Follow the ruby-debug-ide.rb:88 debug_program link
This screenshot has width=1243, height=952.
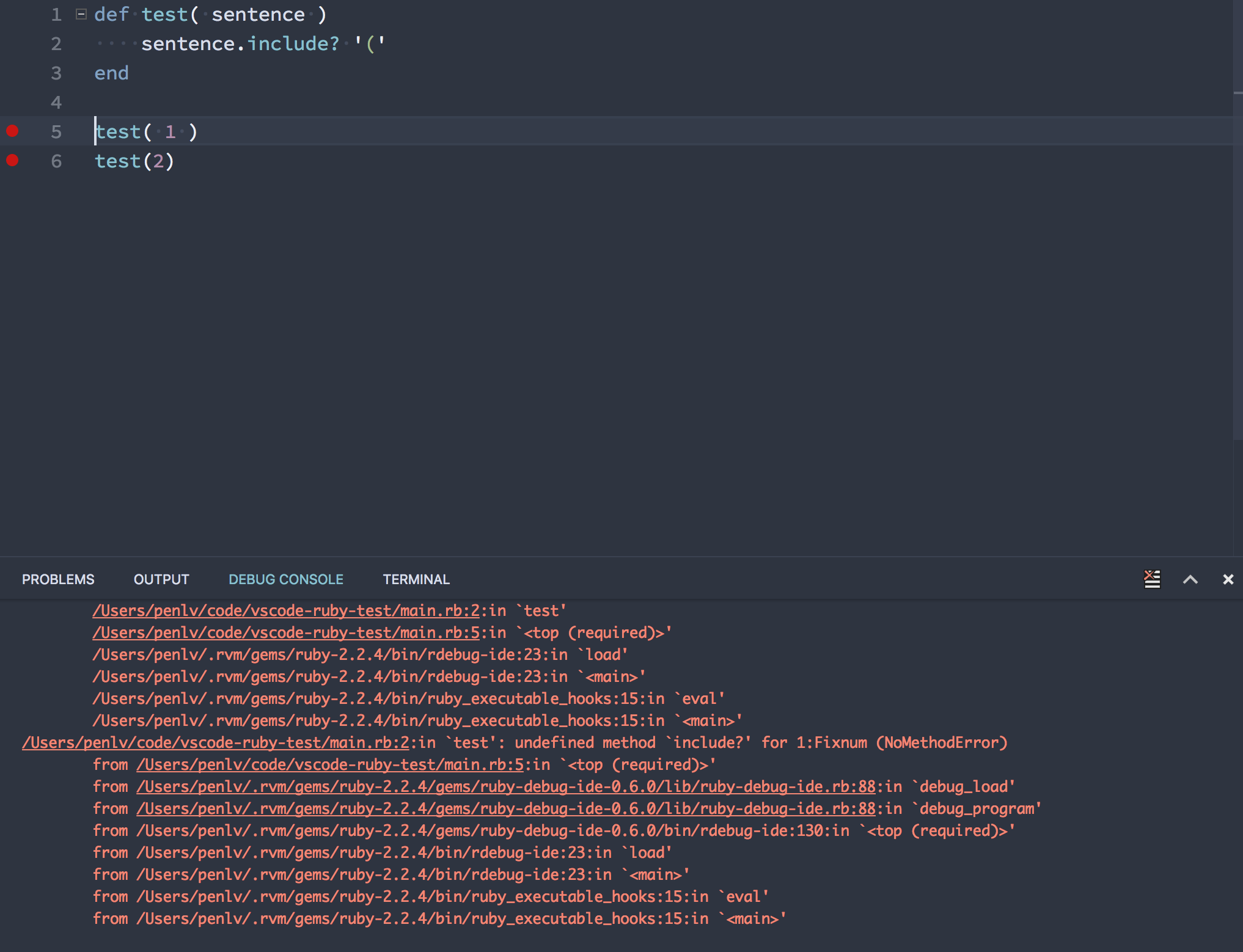(501, 808)
